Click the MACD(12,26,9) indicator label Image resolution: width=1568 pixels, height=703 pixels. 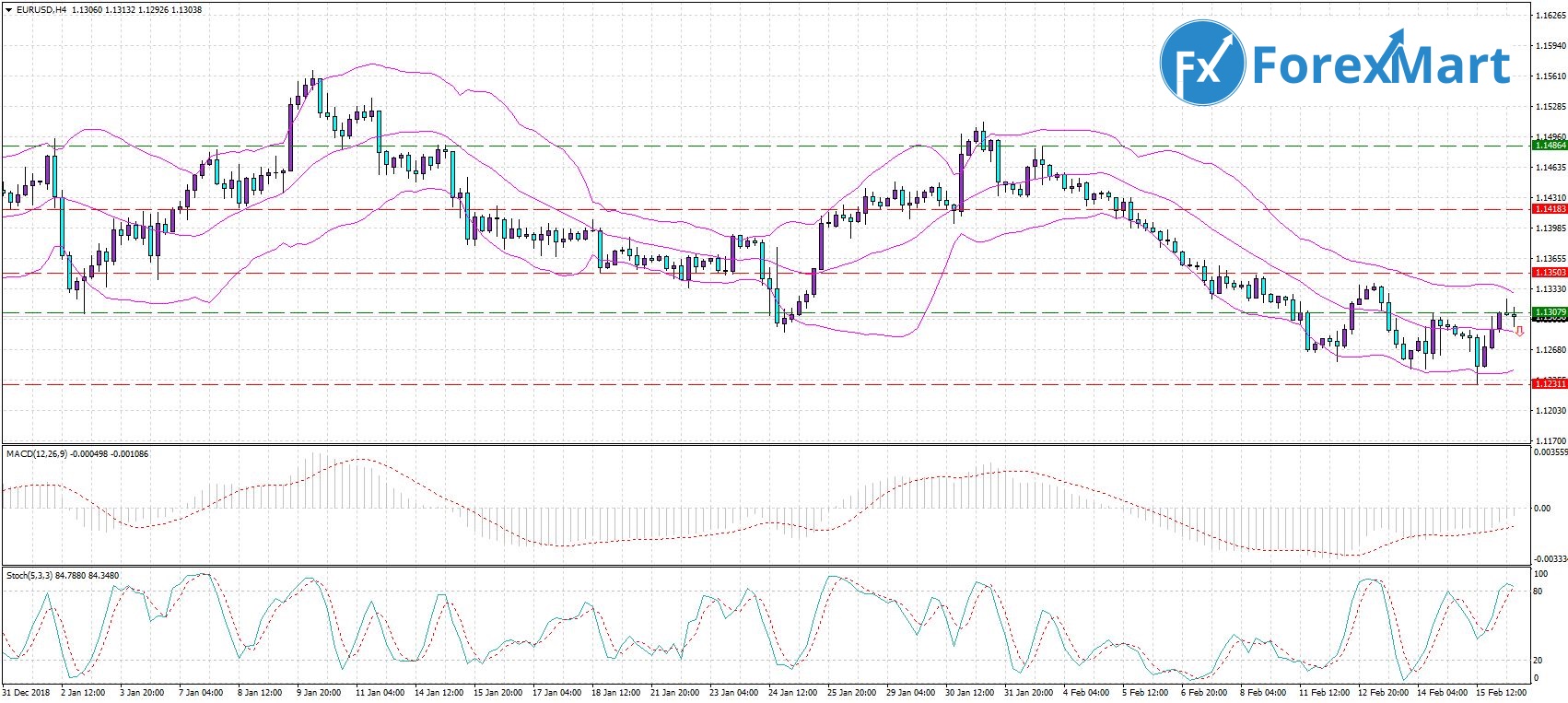tap(36, 454)
